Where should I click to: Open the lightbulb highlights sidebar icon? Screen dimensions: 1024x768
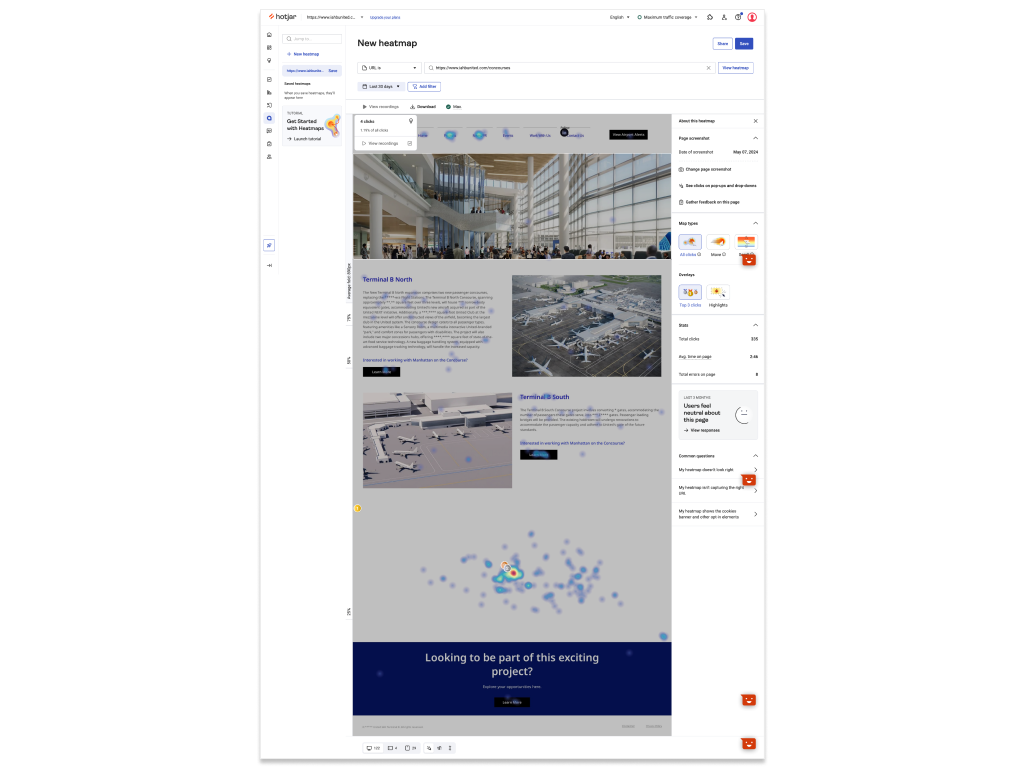[x=269, y=61]
